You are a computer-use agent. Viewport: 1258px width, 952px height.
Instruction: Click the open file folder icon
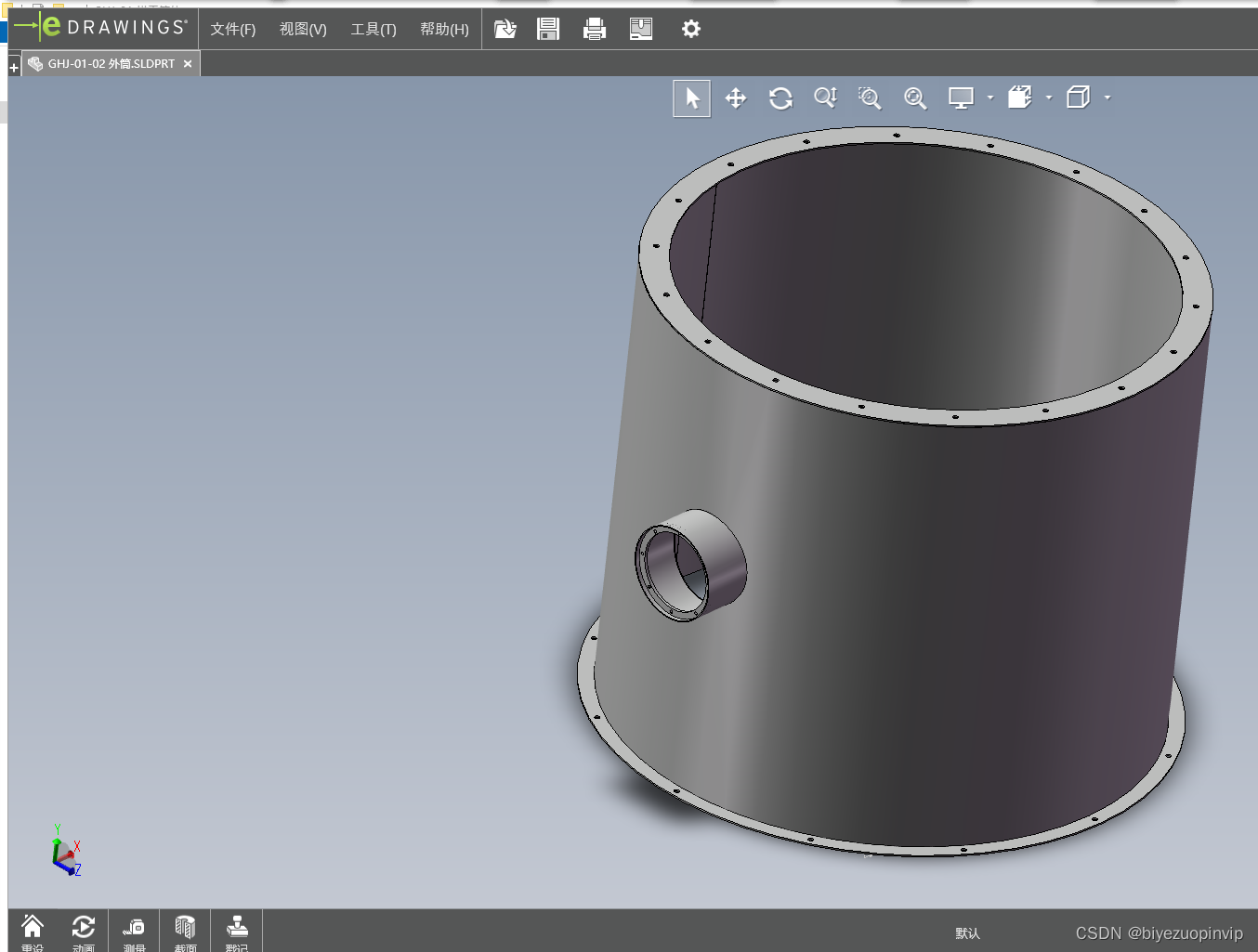pyautogui.click(x=505, y=29)
